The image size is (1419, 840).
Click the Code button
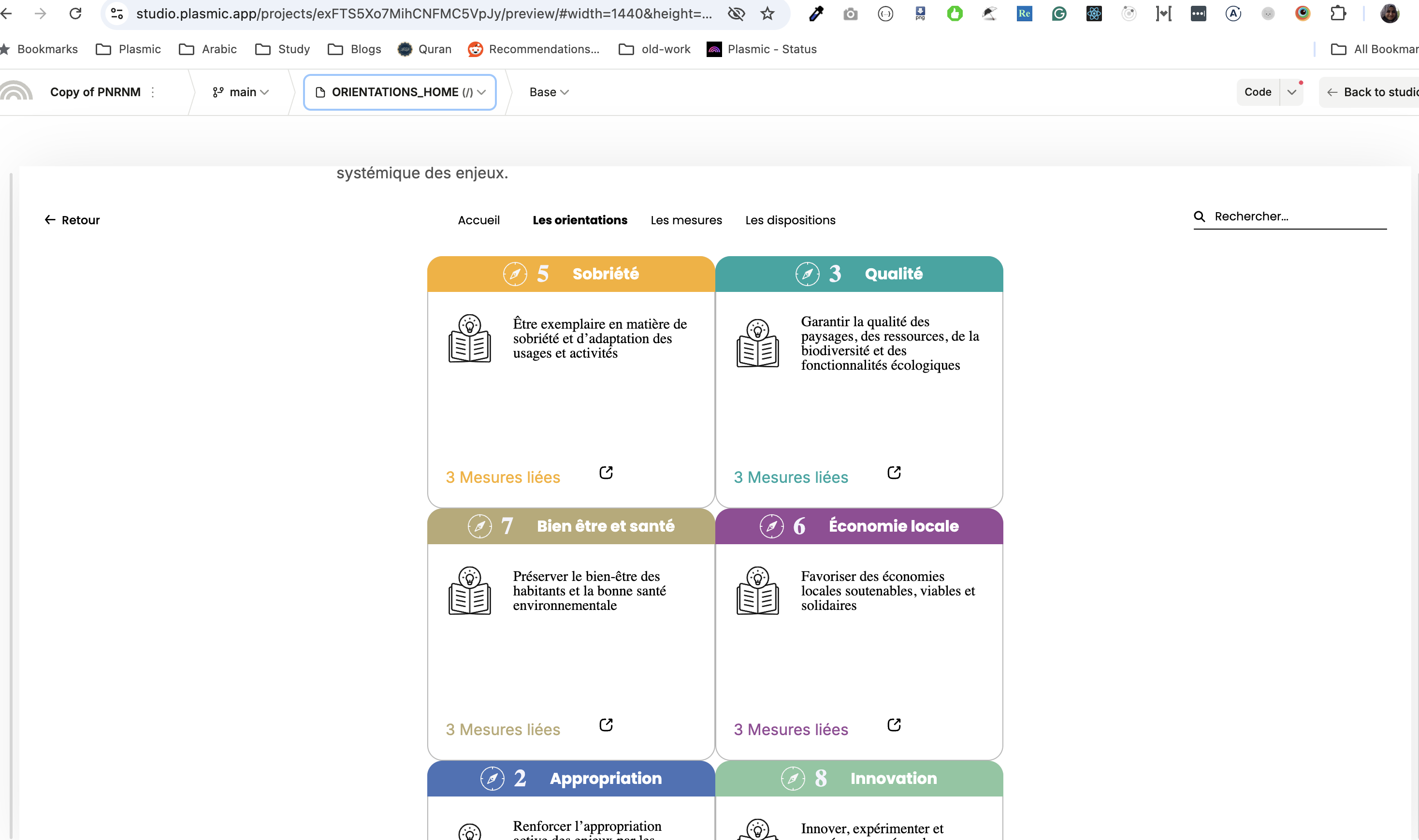[x=1258, y=92]
